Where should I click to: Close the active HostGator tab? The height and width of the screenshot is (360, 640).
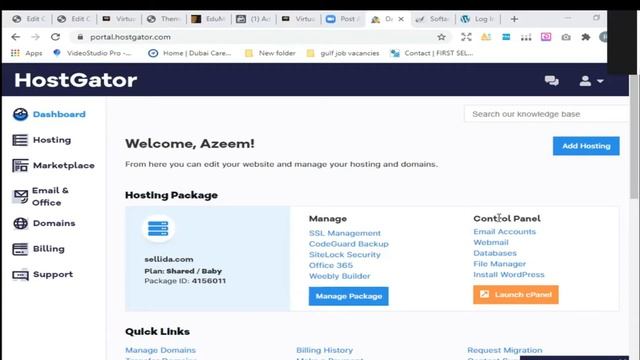401,19
